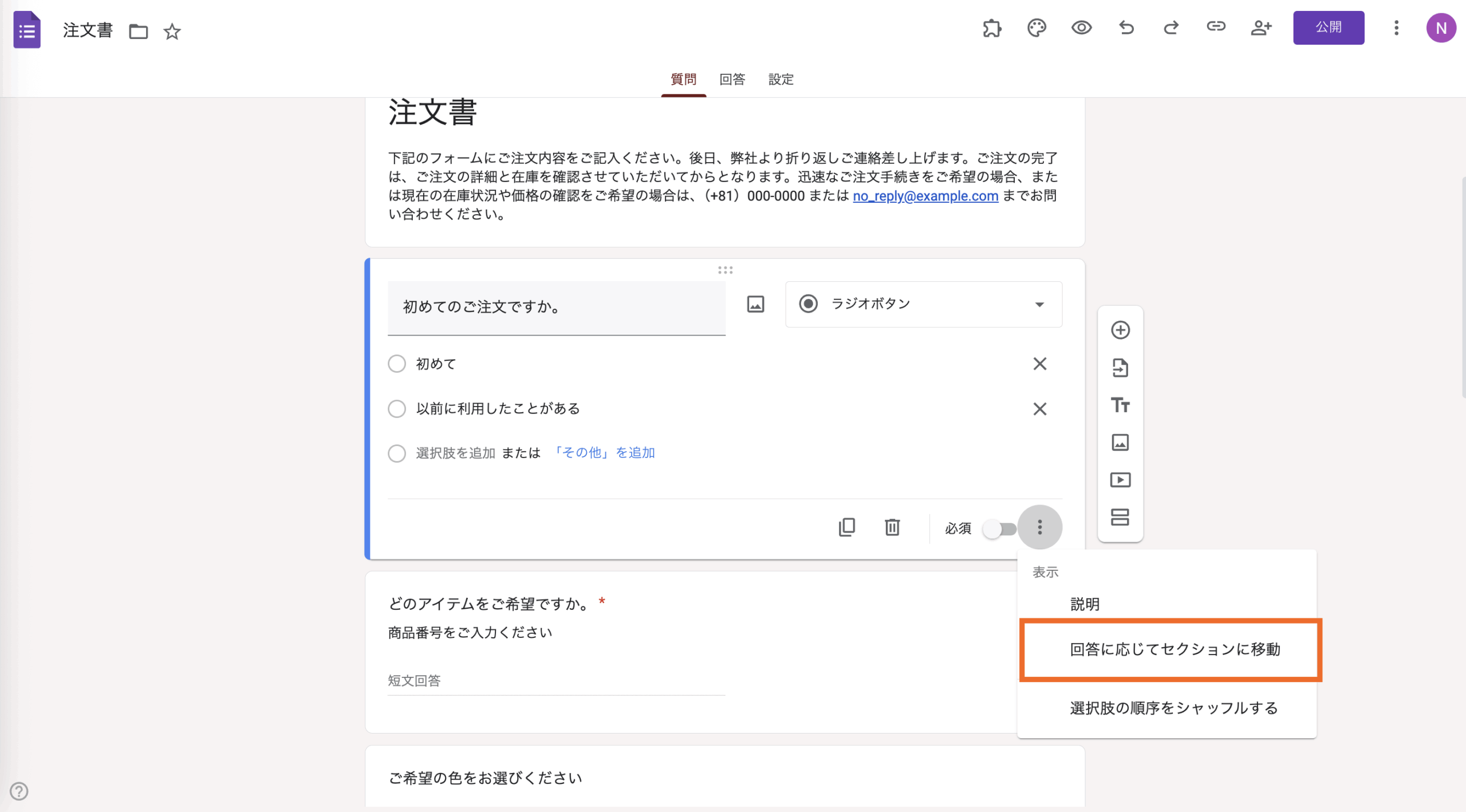Select the 以前に利用したことがある radio option
This screenshot has width=1466, height=812.
click(x=397, y=408)
